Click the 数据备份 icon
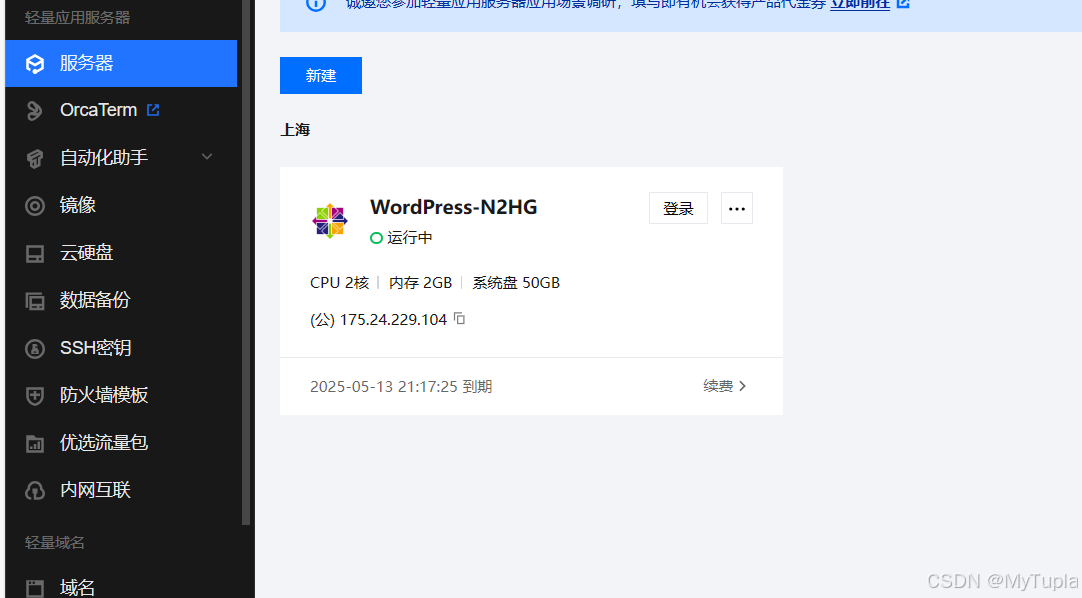 (35, 301)
